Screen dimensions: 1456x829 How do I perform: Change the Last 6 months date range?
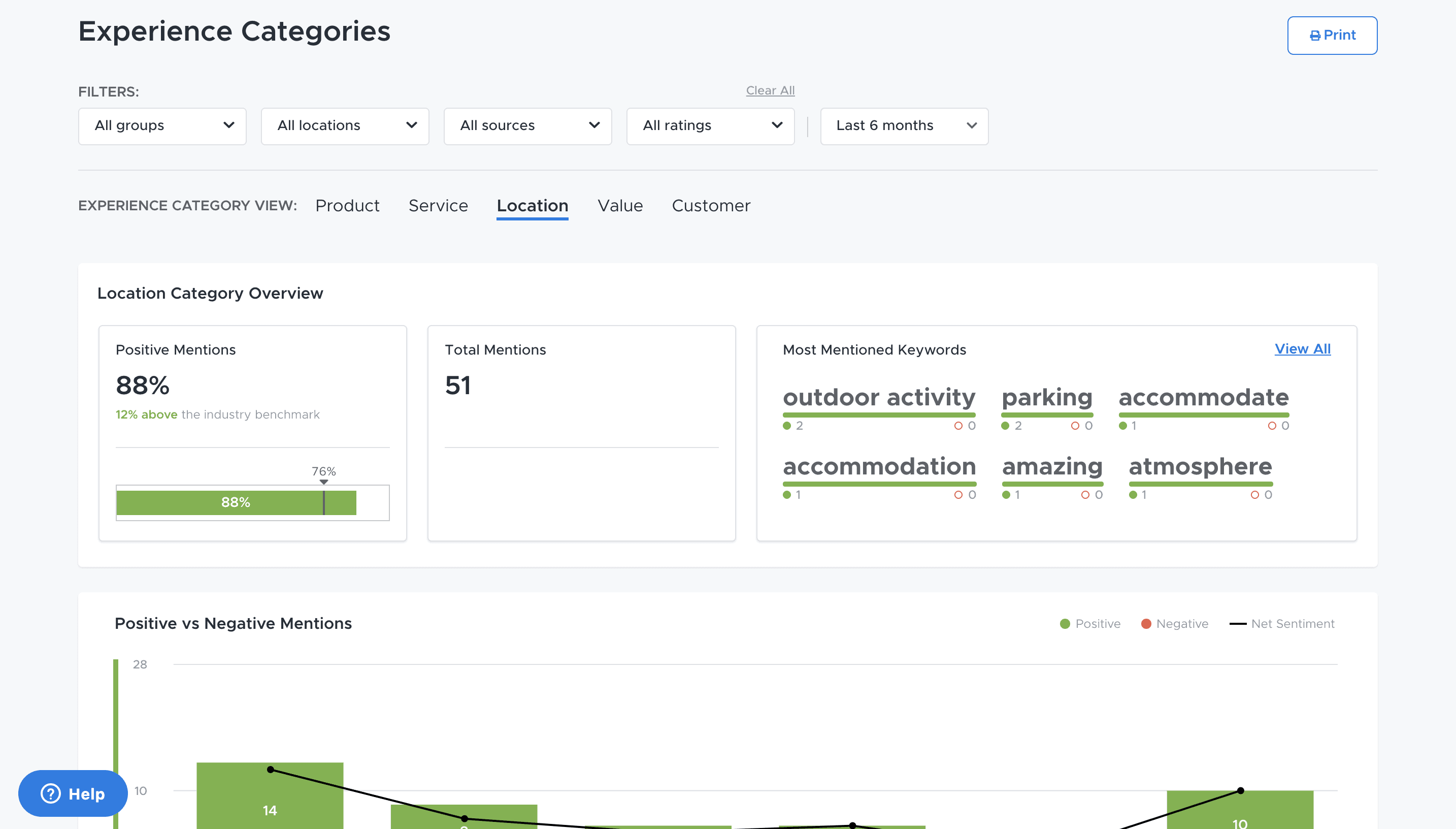coord(904,126)
